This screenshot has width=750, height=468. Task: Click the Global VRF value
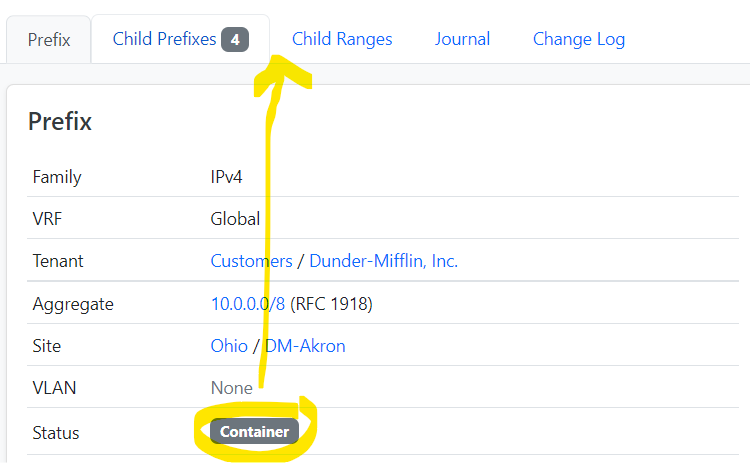235,219
